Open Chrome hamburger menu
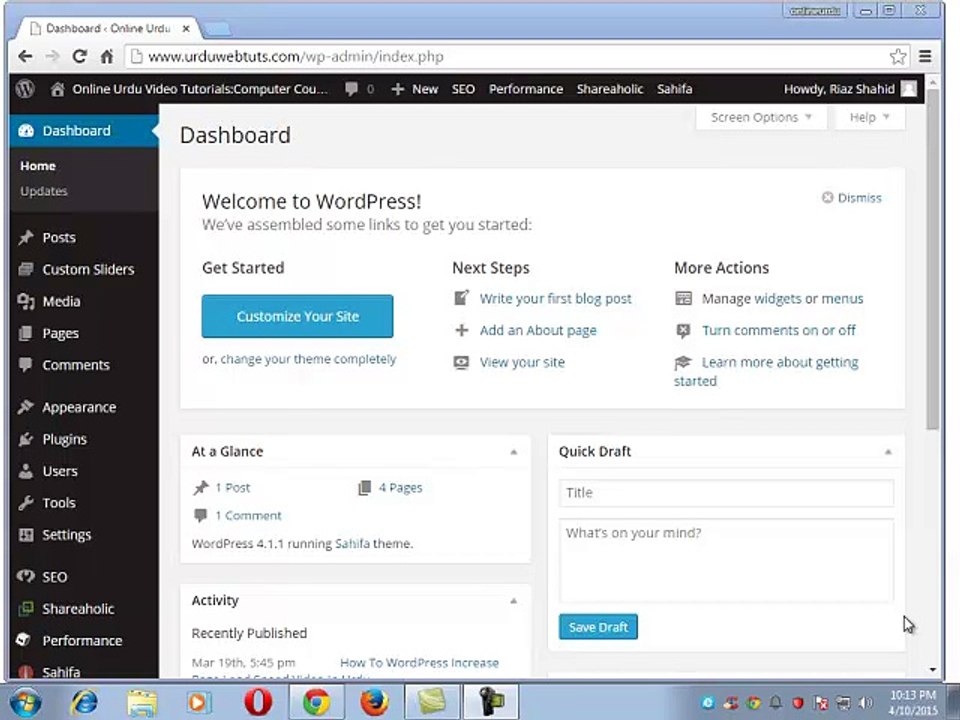This screenshot has width=960, height=720. (x=925, y=56)
